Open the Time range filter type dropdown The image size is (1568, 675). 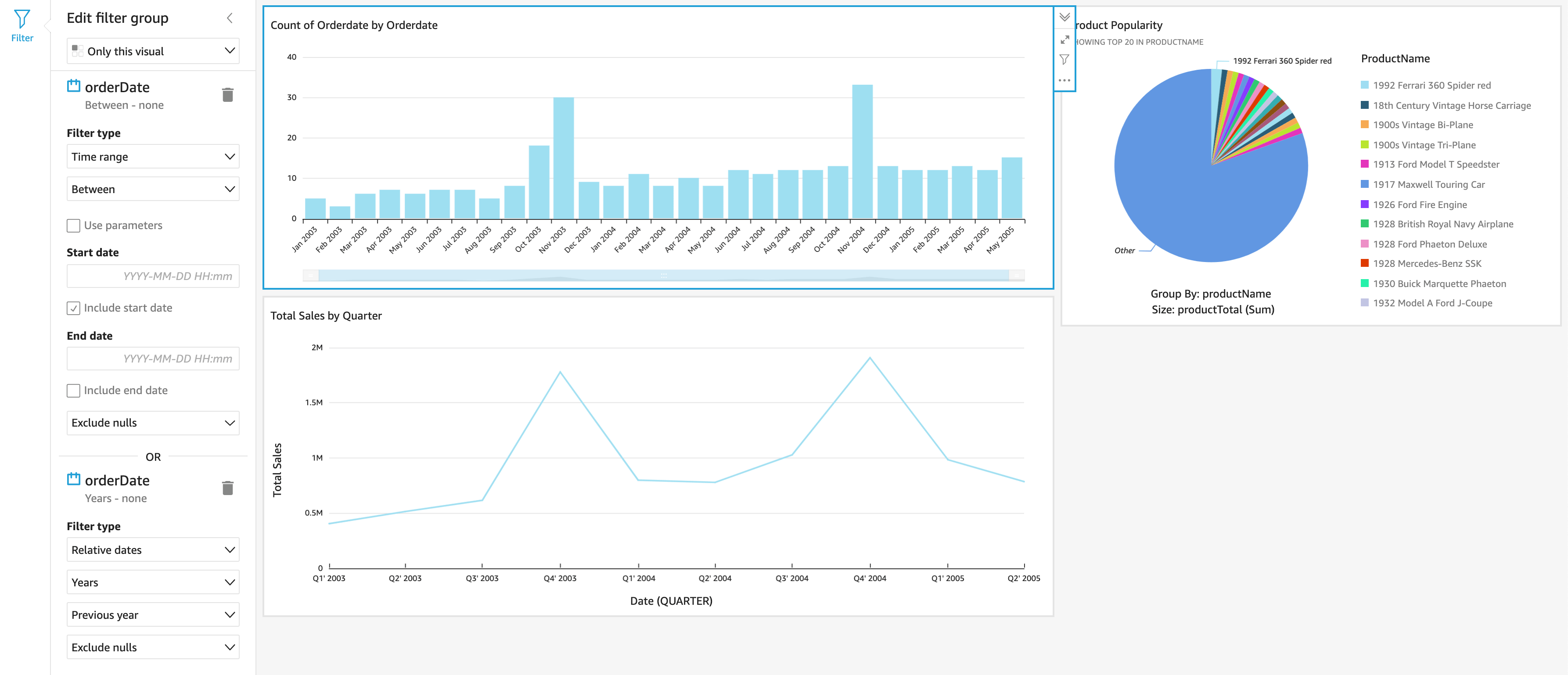(x=153, y=156)
